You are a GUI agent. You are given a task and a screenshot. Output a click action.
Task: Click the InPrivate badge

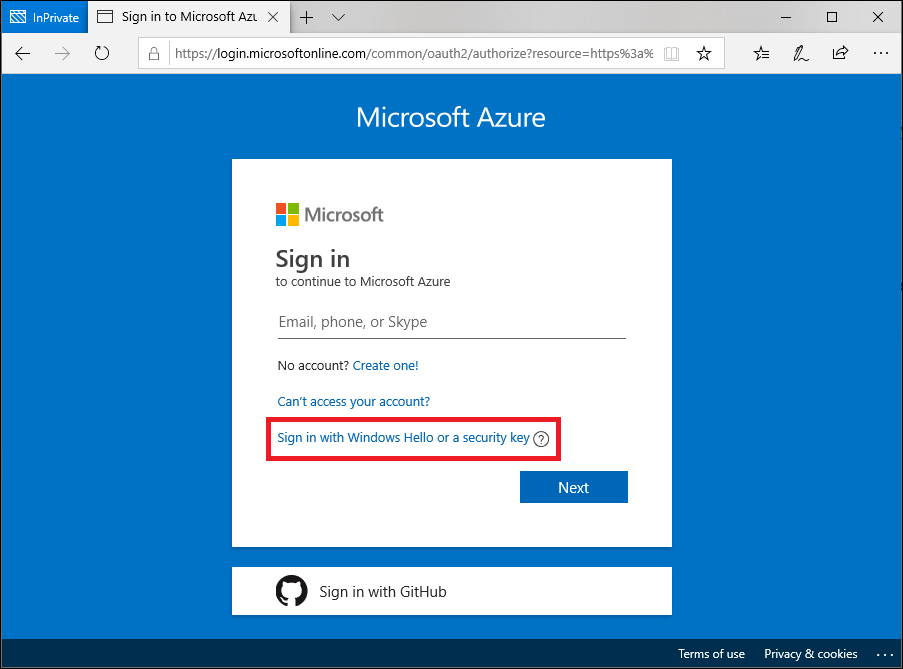[44, 17]
